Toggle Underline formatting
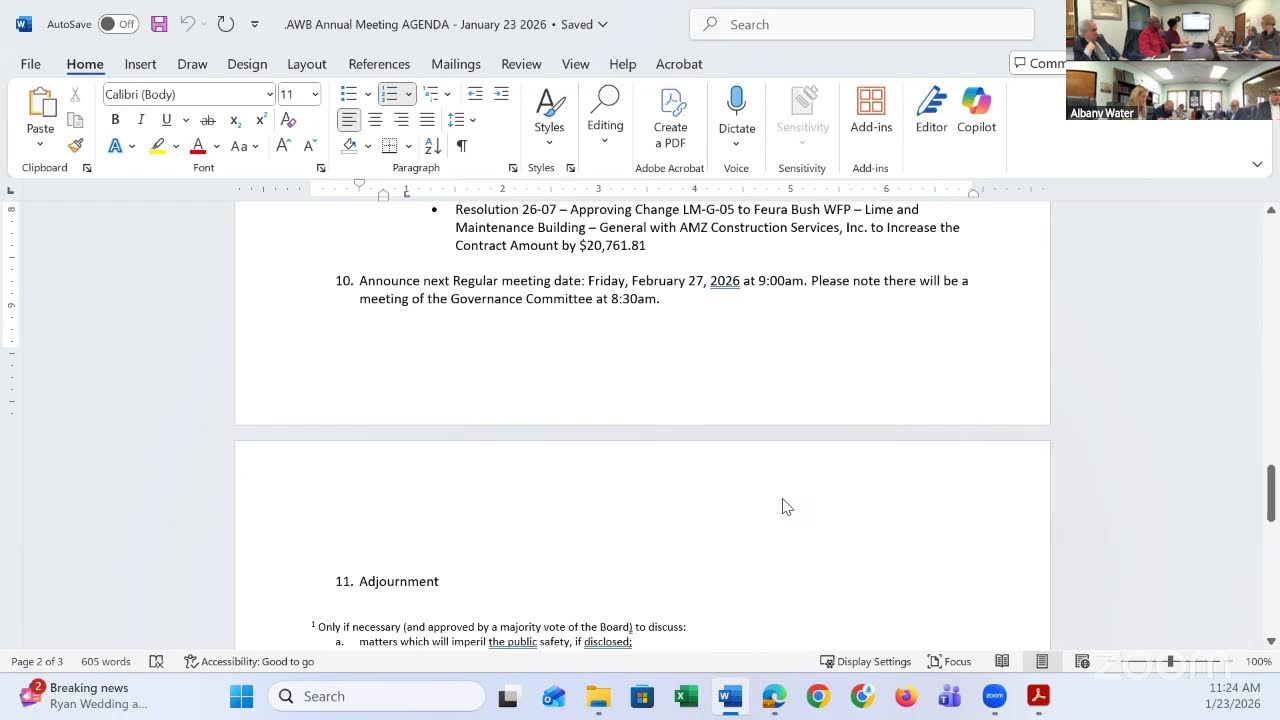 (x=166, y=120)
